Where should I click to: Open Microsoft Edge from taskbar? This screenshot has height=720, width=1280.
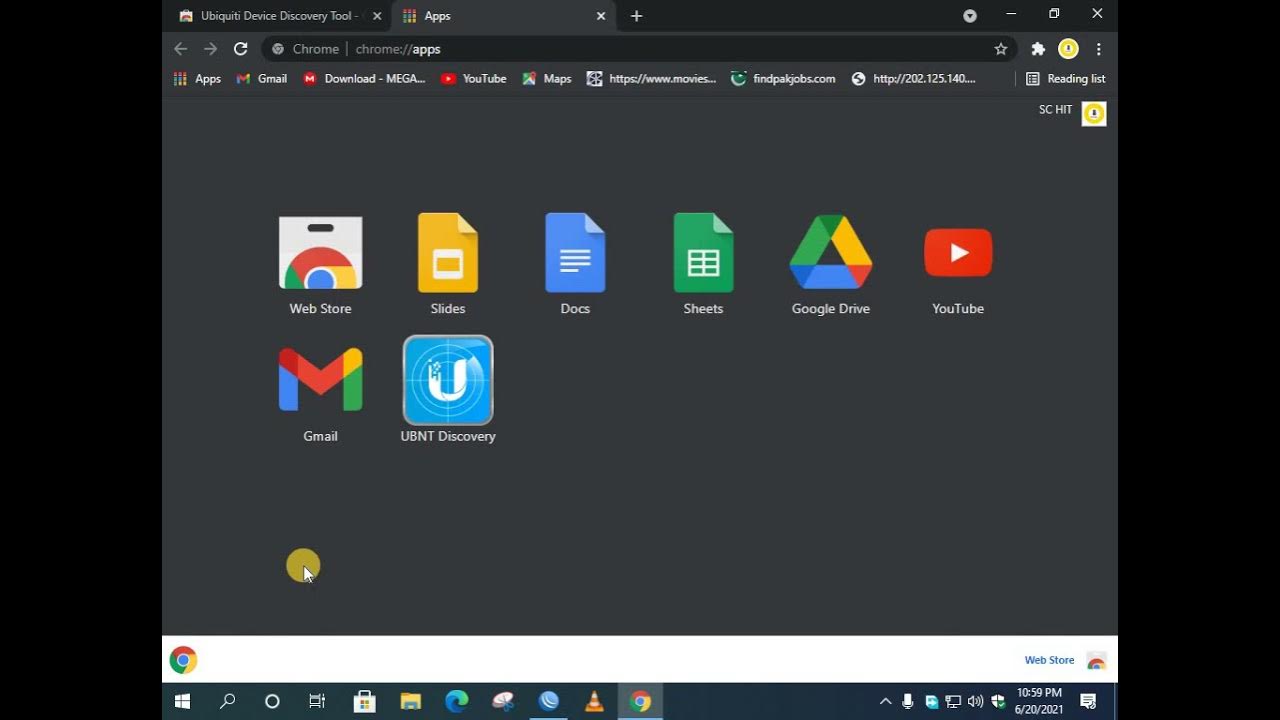click(x=456, y=701)
